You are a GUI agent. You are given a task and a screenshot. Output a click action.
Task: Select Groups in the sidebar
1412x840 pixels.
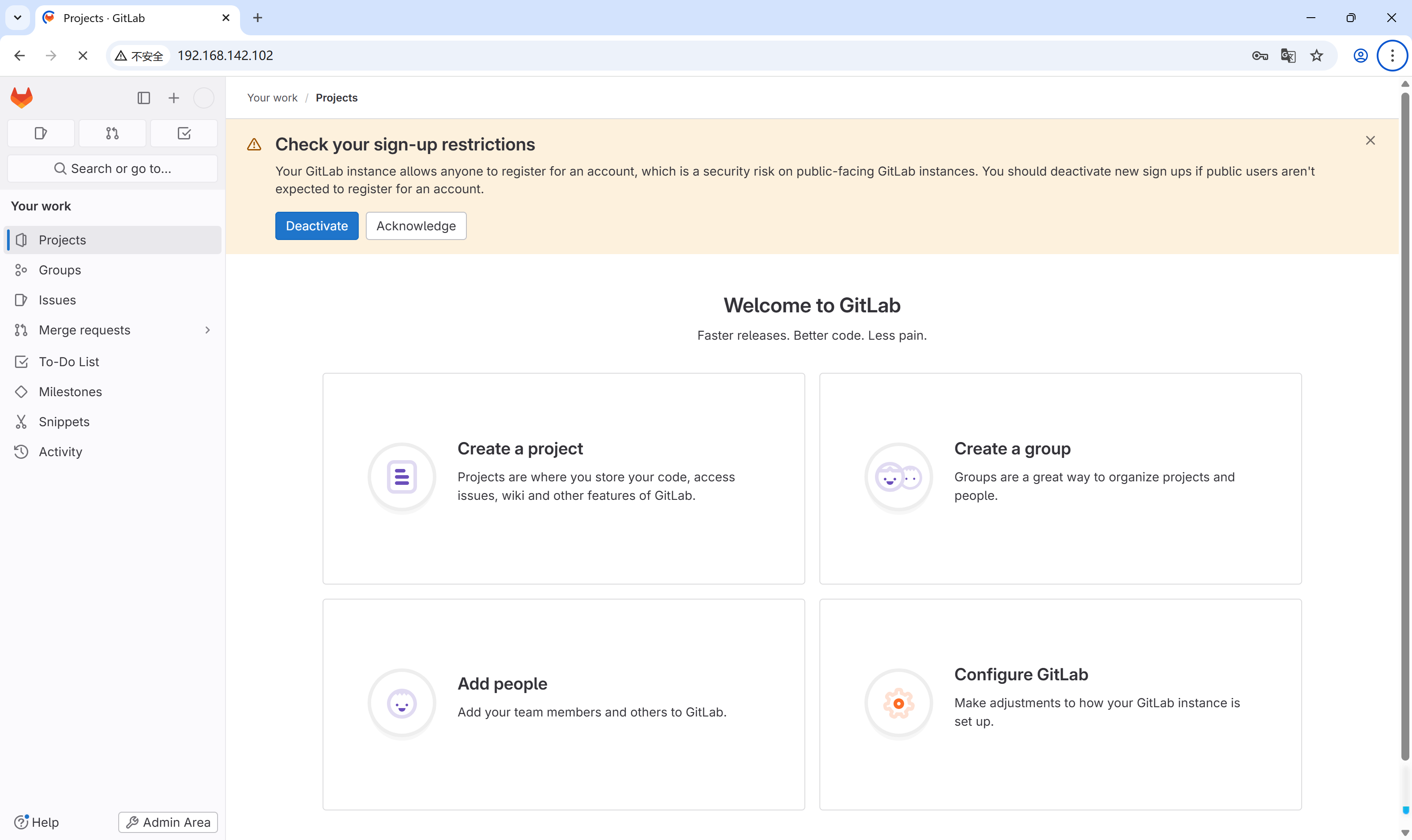[60, 270]
